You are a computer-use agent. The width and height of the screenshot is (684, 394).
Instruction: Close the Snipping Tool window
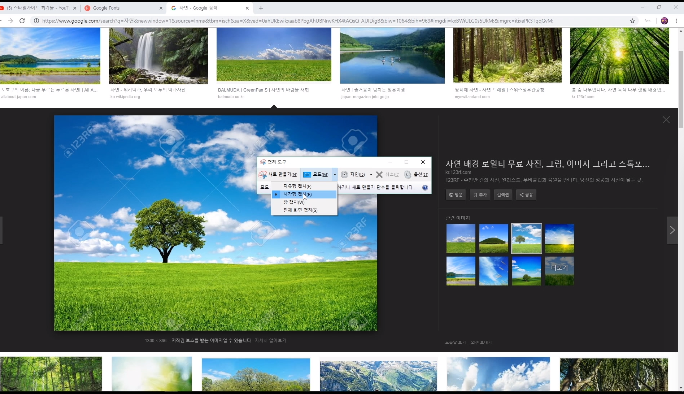(x=423, y=162)
